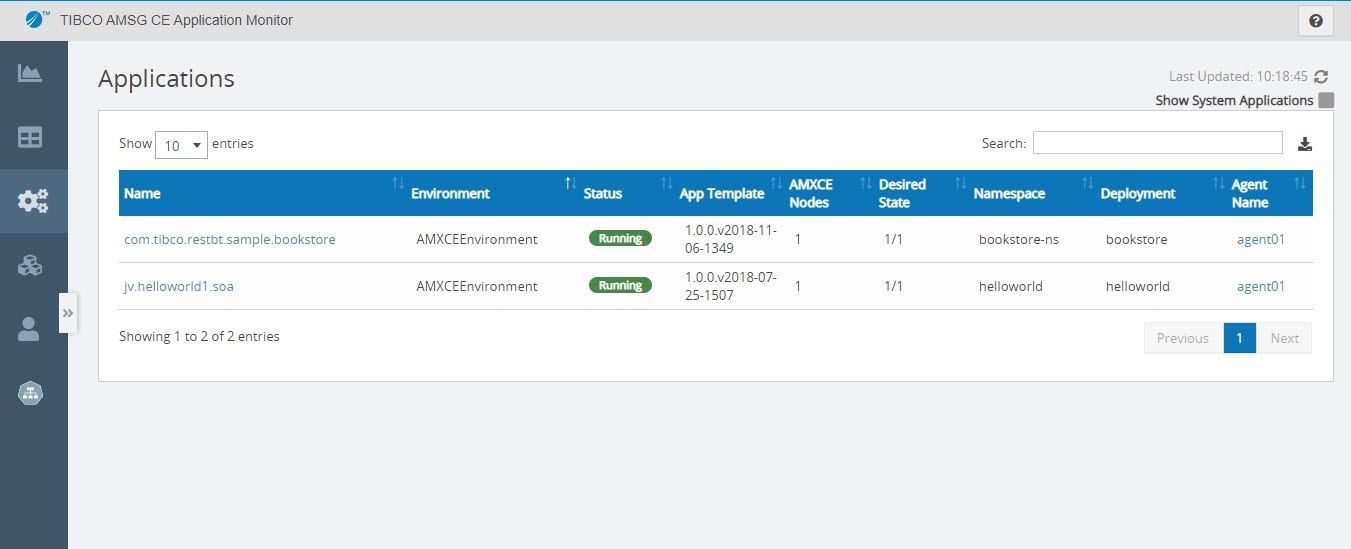This screenshot has height=549, width=1351.
Task: Click the grid layout sidebar icon
Action: [30, 137]
